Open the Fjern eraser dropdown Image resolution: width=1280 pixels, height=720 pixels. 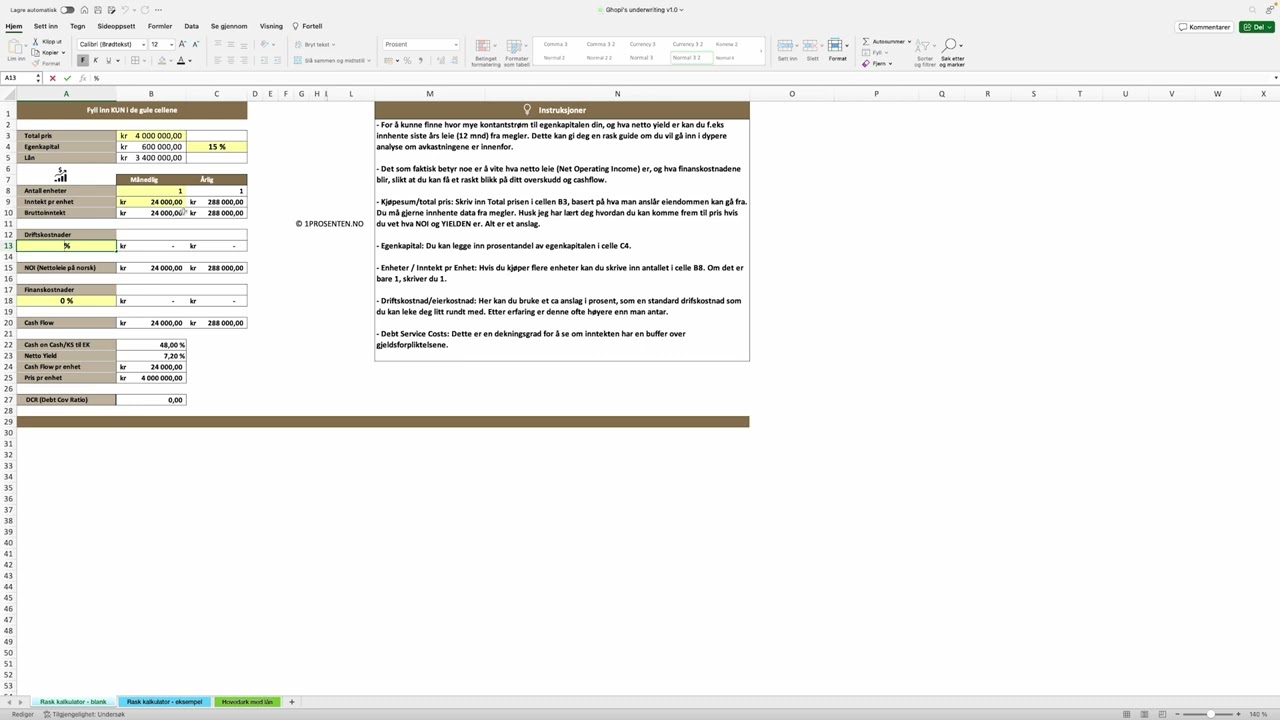[x=878, y=63]
